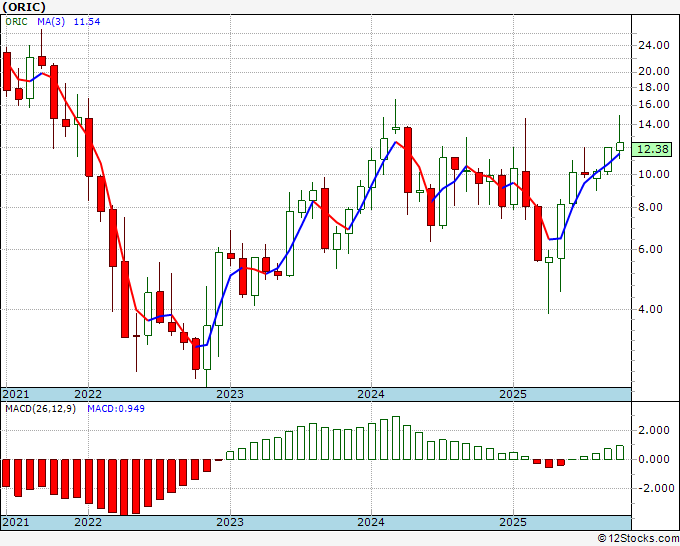Click the (ORIC) chart title

tap(24, 7)
